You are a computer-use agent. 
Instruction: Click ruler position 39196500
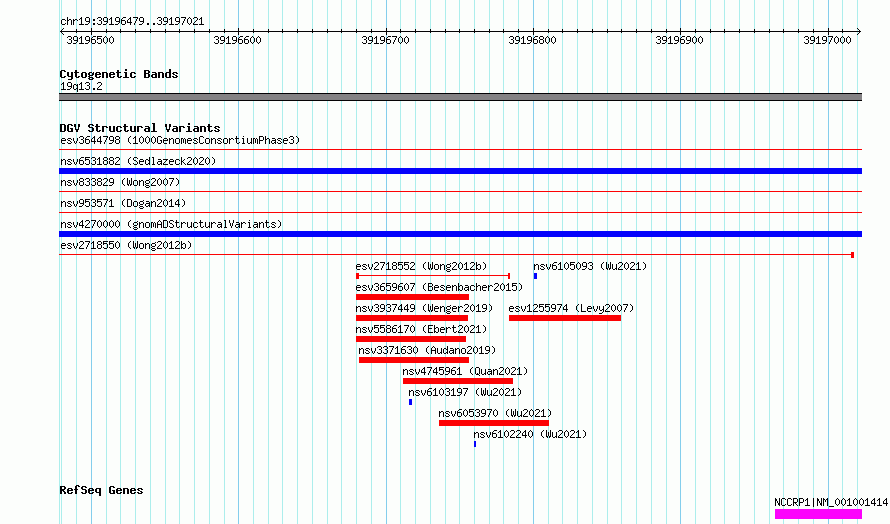[90, 40]
